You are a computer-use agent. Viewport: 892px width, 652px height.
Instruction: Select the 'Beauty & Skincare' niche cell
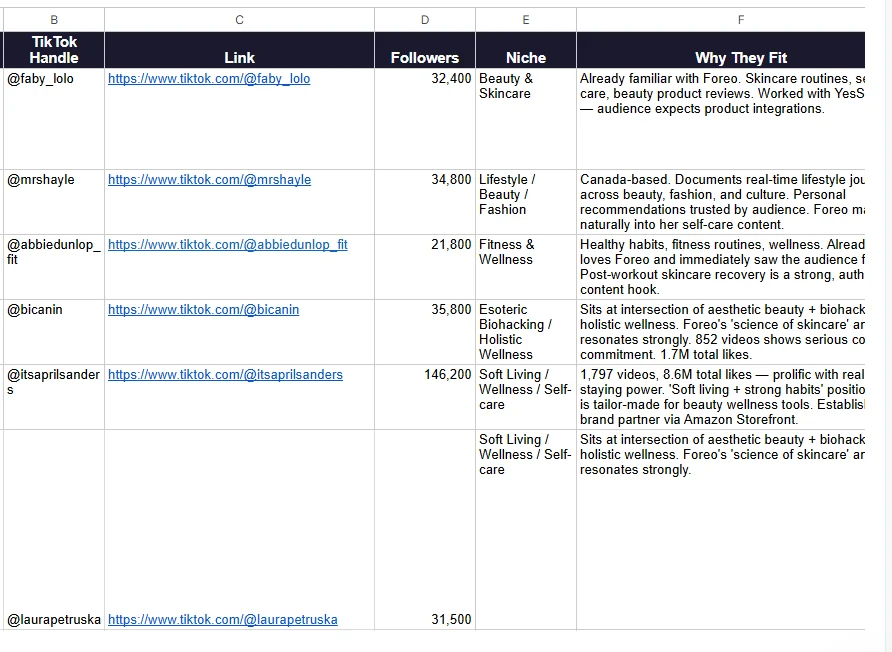(x=526, y=119)
